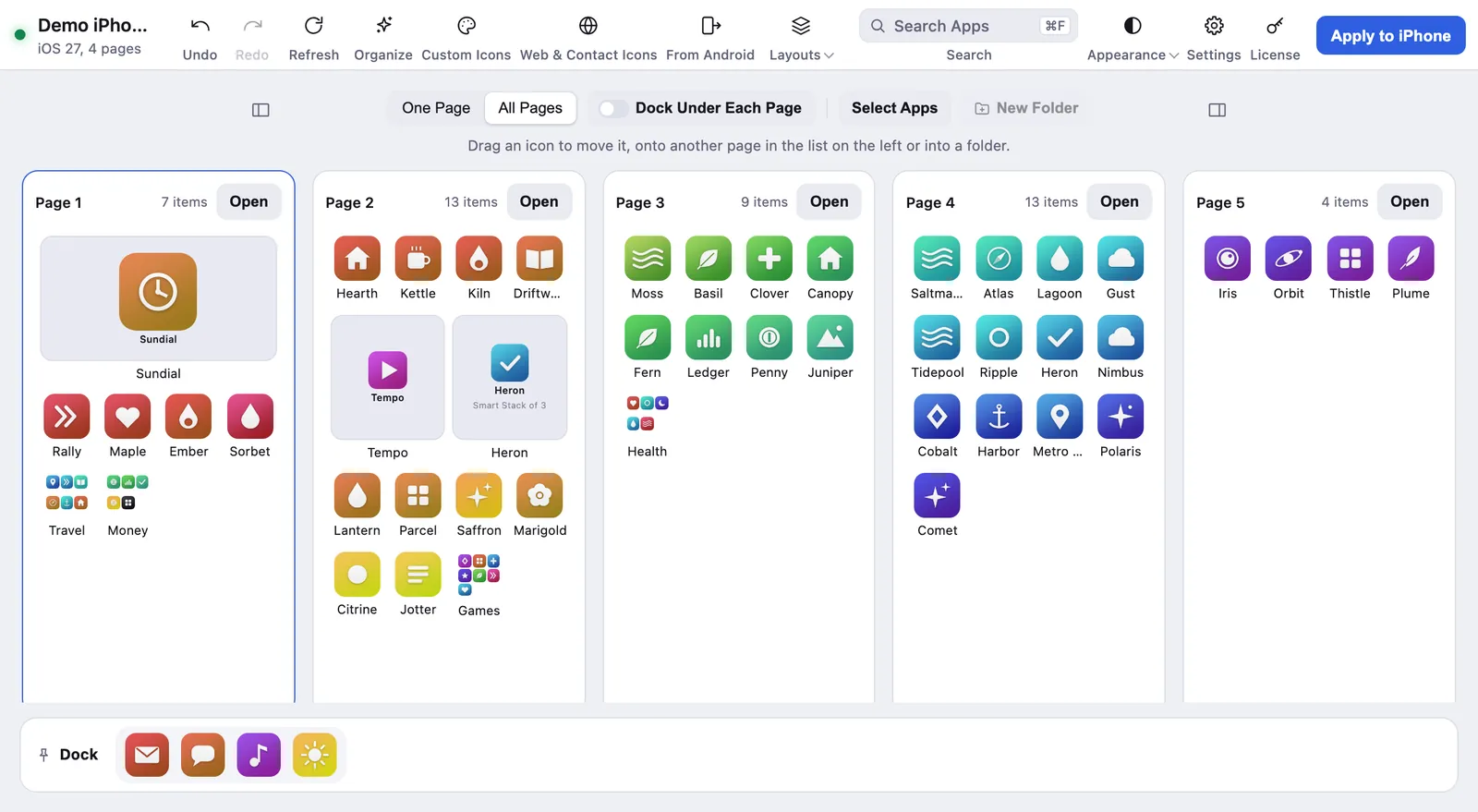
Task: Click the pin icon beside Dock
Action: coord(43,755)
